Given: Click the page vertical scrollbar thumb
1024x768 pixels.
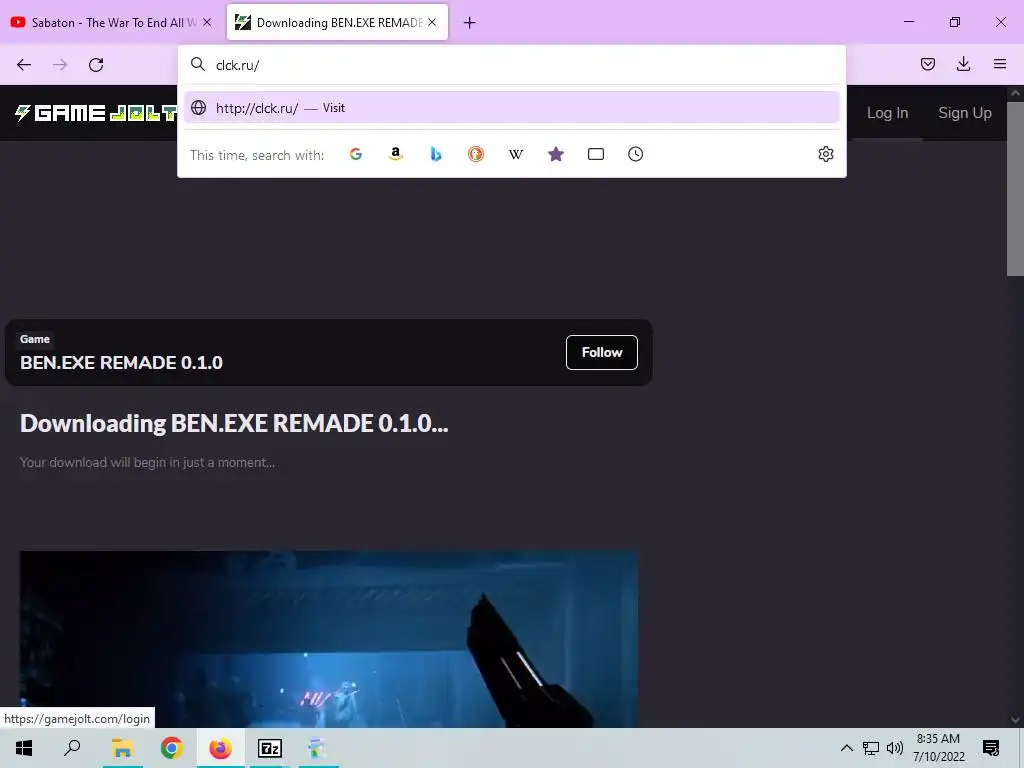Looking at the screenshot, I should click(1015, 188).
